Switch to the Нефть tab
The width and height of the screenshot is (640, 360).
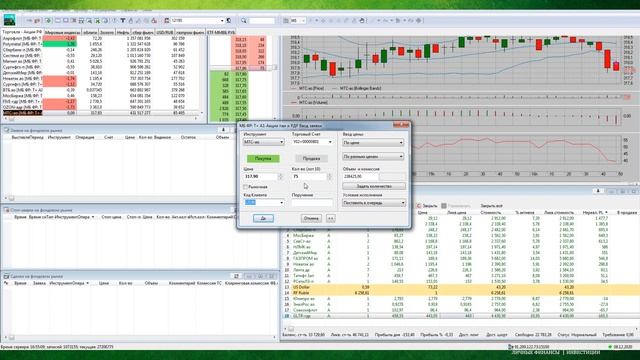(x=123, y=32)
